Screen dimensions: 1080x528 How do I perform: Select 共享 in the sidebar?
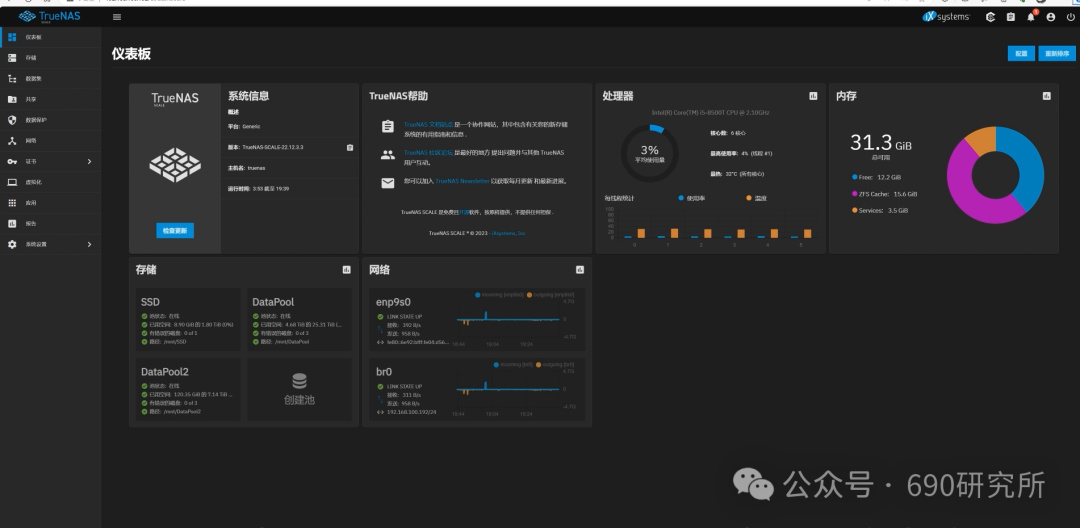coord(51,100)
